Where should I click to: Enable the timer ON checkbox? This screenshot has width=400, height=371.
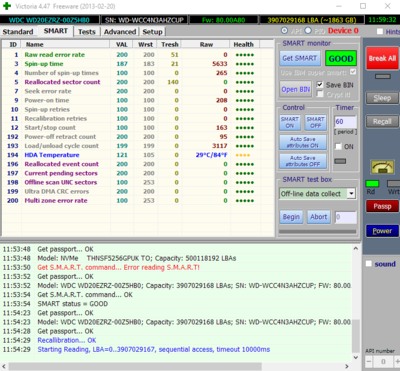(338, 146)
